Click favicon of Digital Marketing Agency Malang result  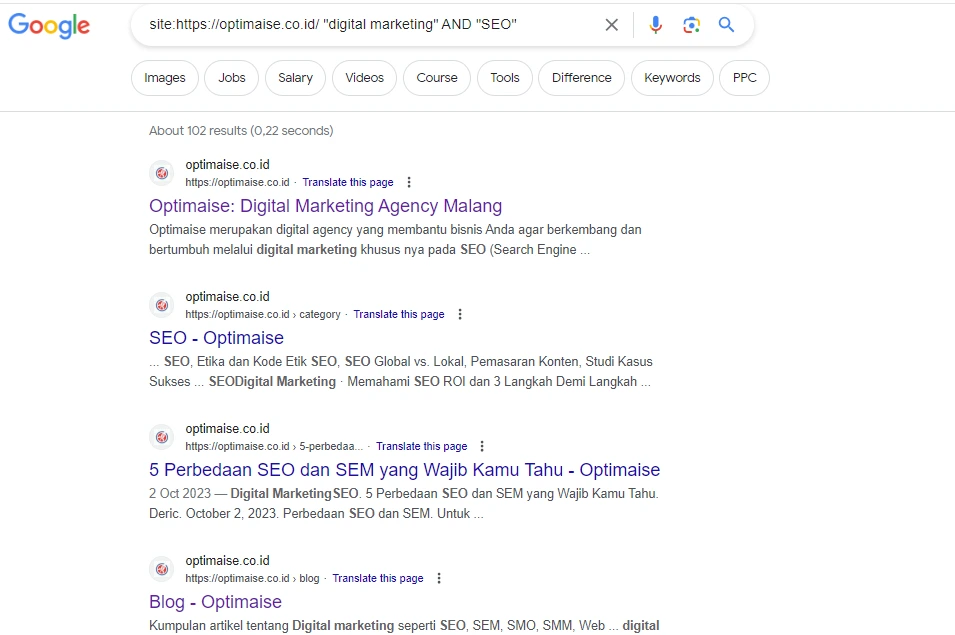tap(162, 174)
